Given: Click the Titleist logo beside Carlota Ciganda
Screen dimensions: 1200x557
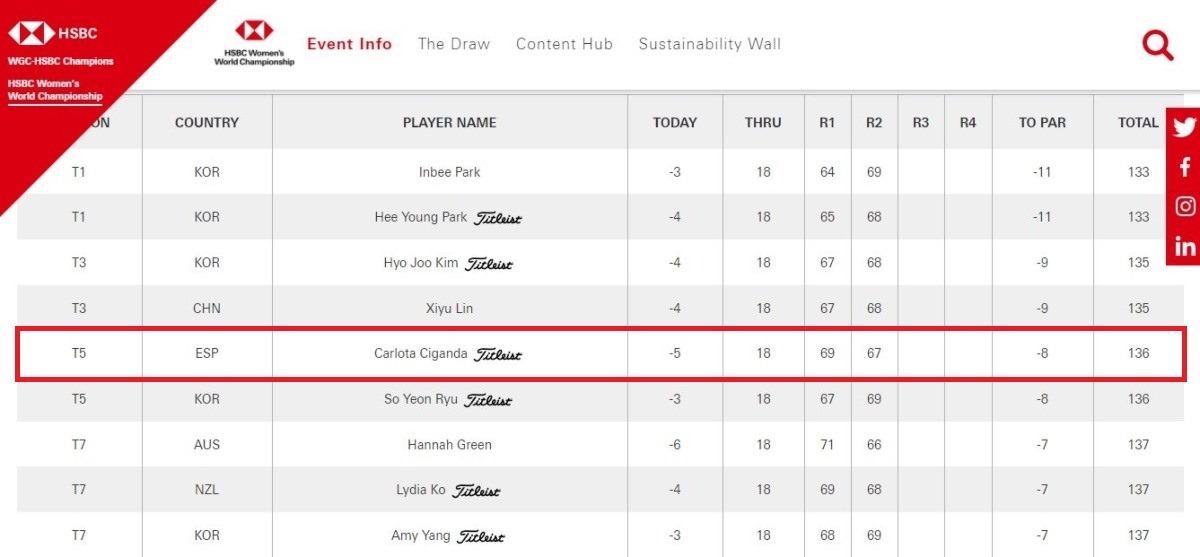Looking at the screenshot, I should 498,354.
